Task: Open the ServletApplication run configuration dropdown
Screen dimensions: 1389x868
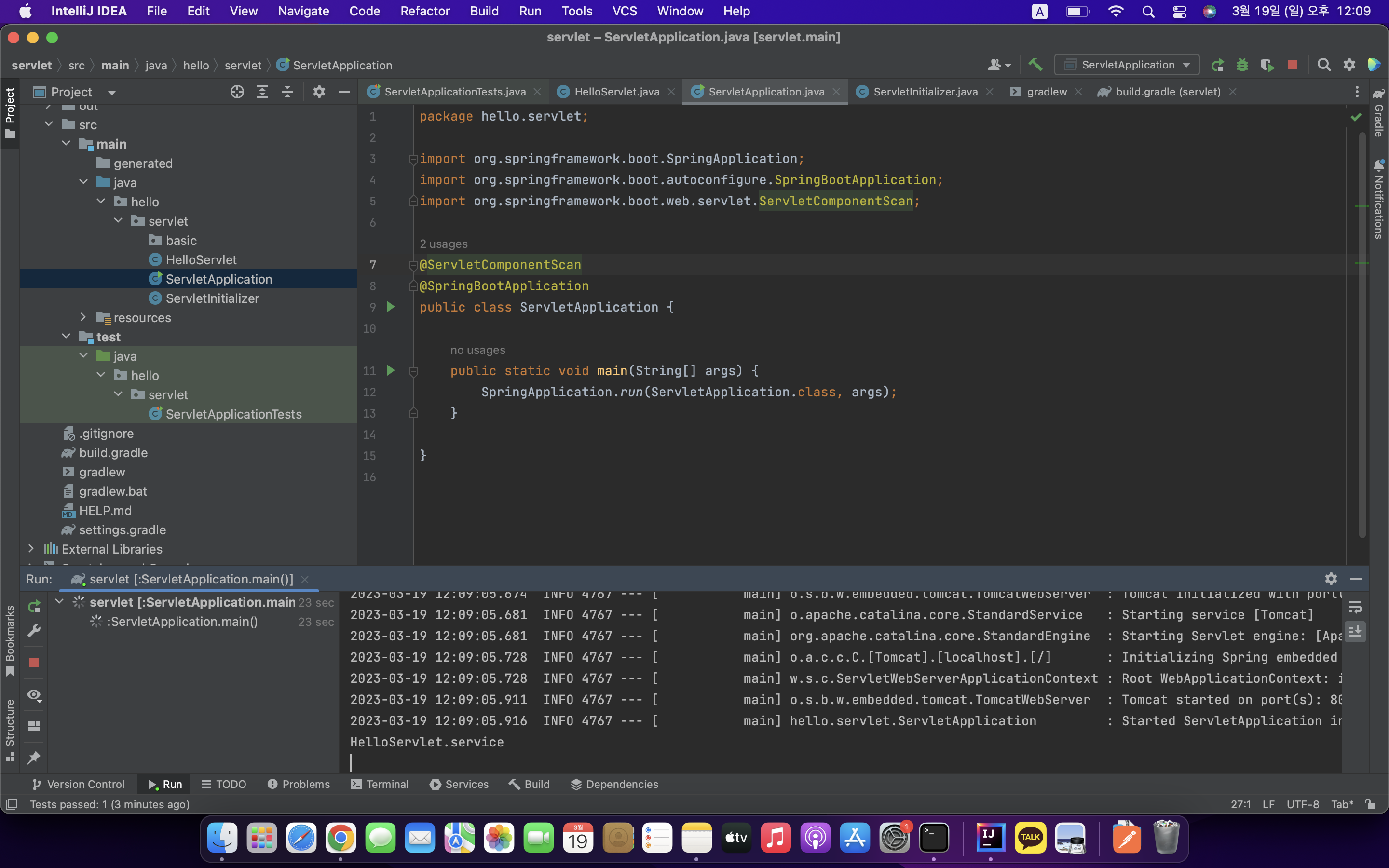Action: (x=1126, y=65)
